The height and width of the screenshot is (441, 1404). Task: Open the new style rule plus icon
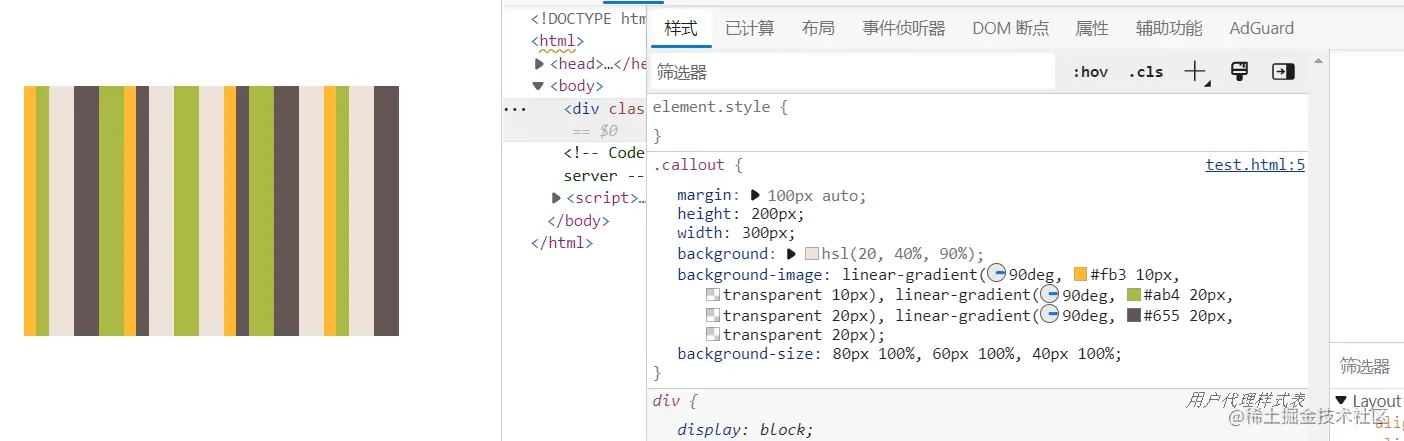tap(1196, 72)
